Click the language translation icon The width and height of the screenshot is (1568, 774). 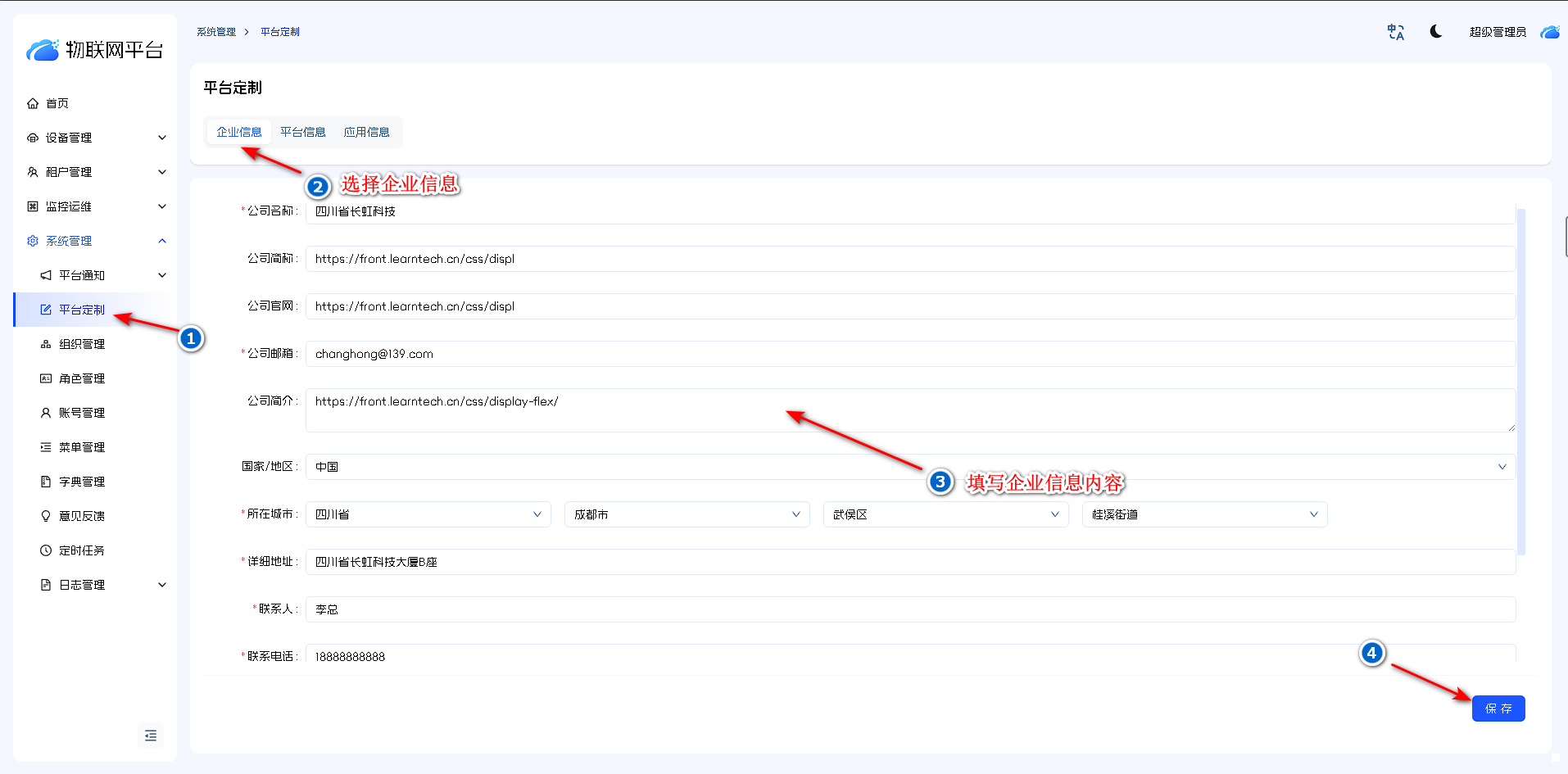(1395, 32)
